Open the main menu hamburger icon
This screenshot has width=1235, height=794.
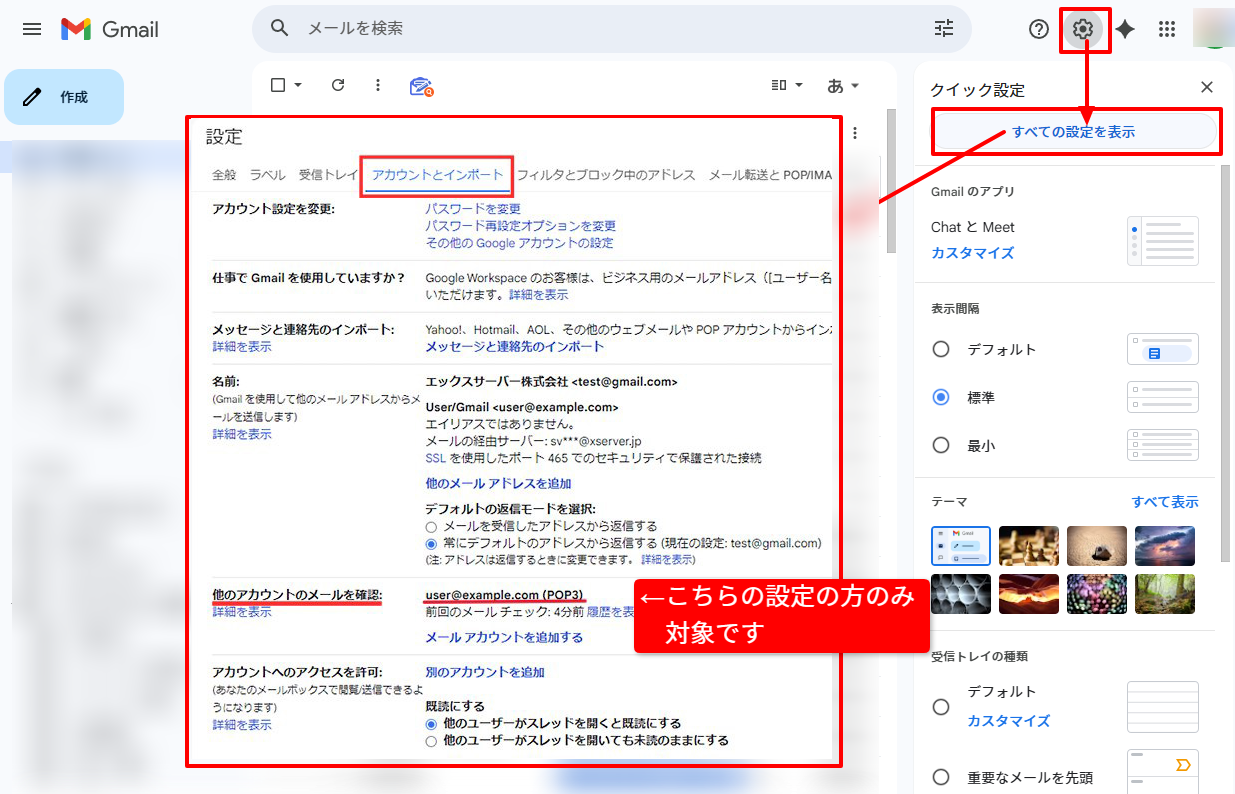coord(32,29)
